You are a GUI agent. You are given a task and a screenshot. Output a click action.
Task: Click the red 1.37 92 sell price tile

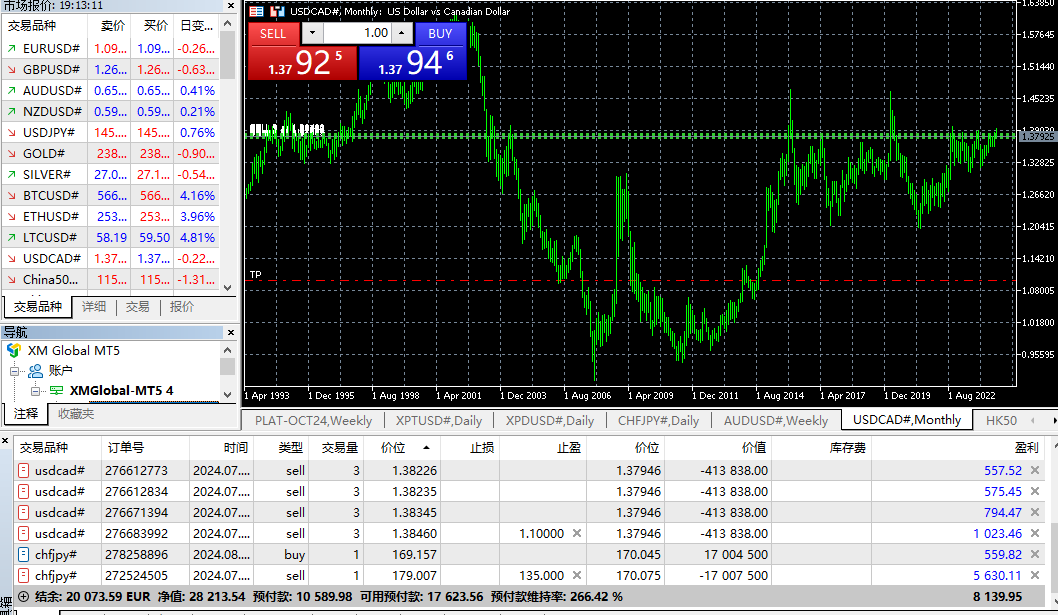pos(302,63)
